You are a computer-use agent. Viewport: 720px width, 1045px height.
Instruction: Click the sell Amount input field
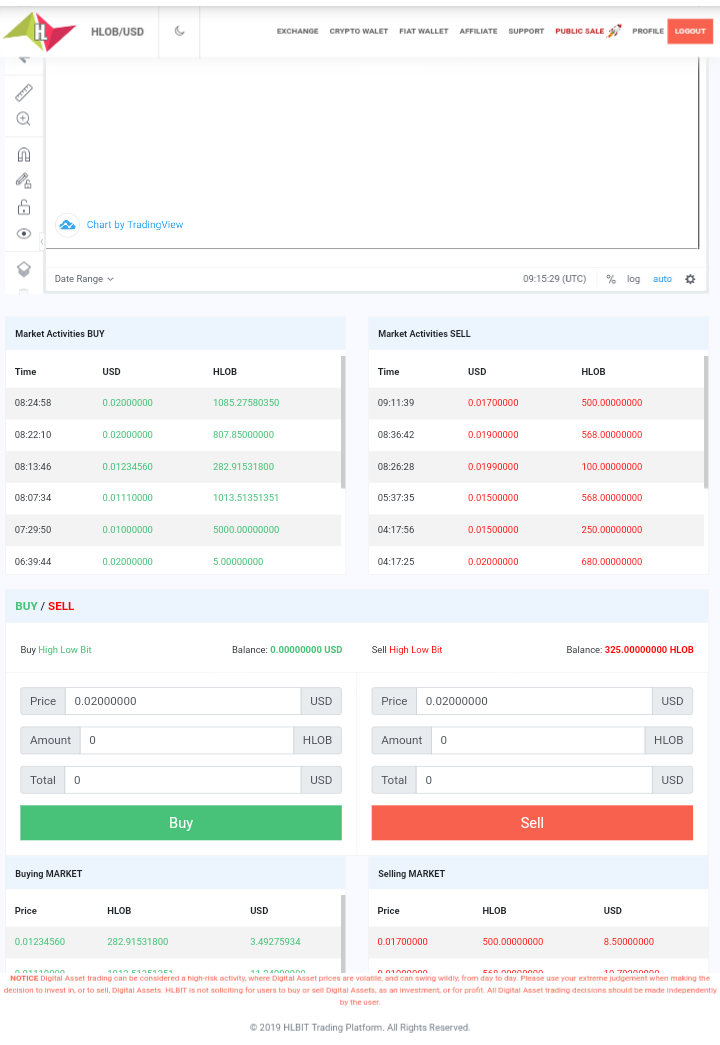[538, 740]
